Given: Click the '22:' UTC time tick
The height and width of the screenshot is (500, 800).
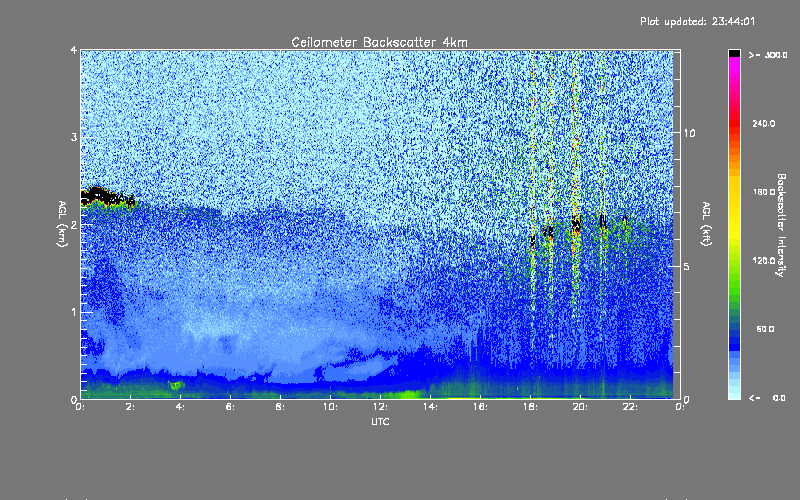Looking at the screenshot, I should pos(630,407).
